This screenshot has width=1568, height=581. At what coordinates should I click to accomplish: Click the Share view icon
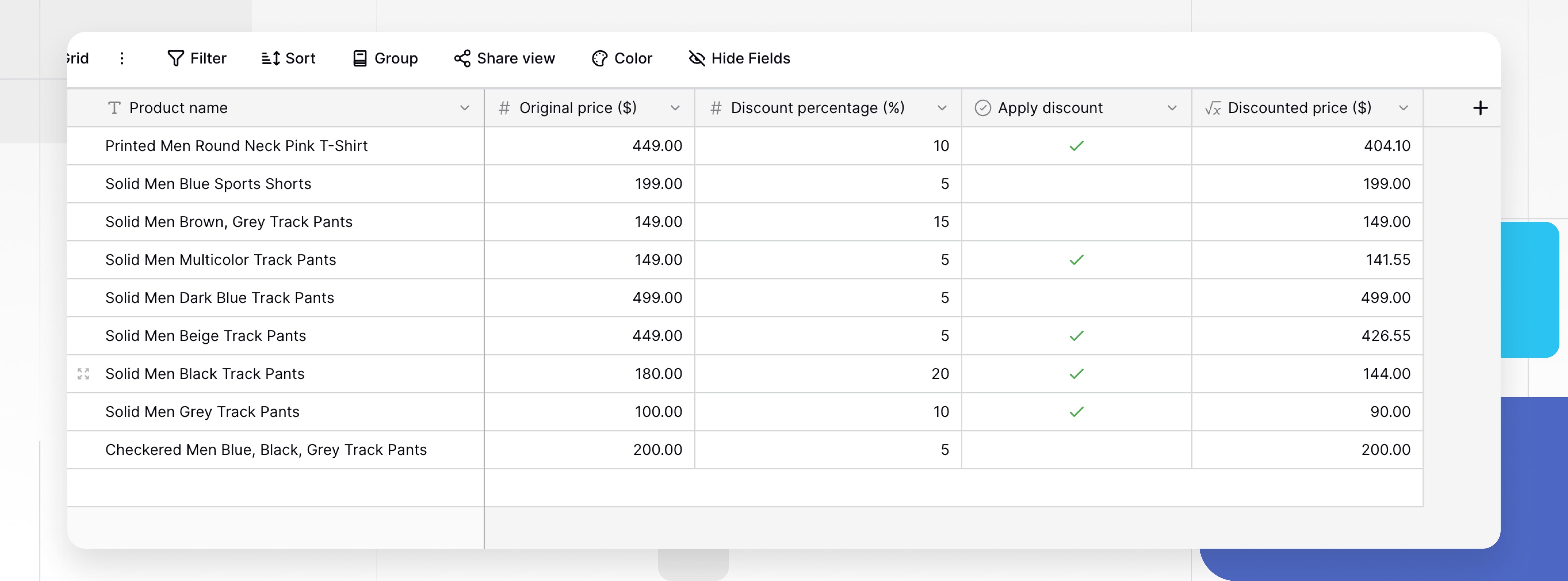(x=462, y=59)
